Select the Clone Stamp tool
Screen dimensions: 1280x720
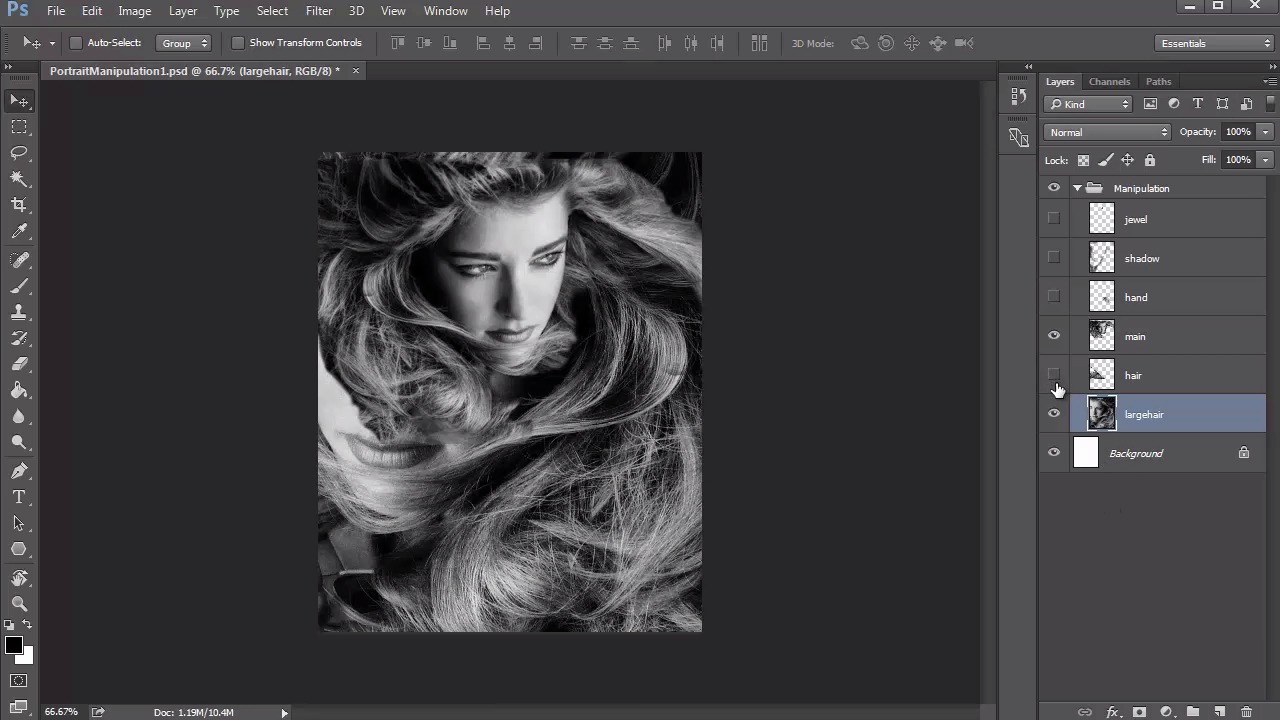(x=19, y=312)
